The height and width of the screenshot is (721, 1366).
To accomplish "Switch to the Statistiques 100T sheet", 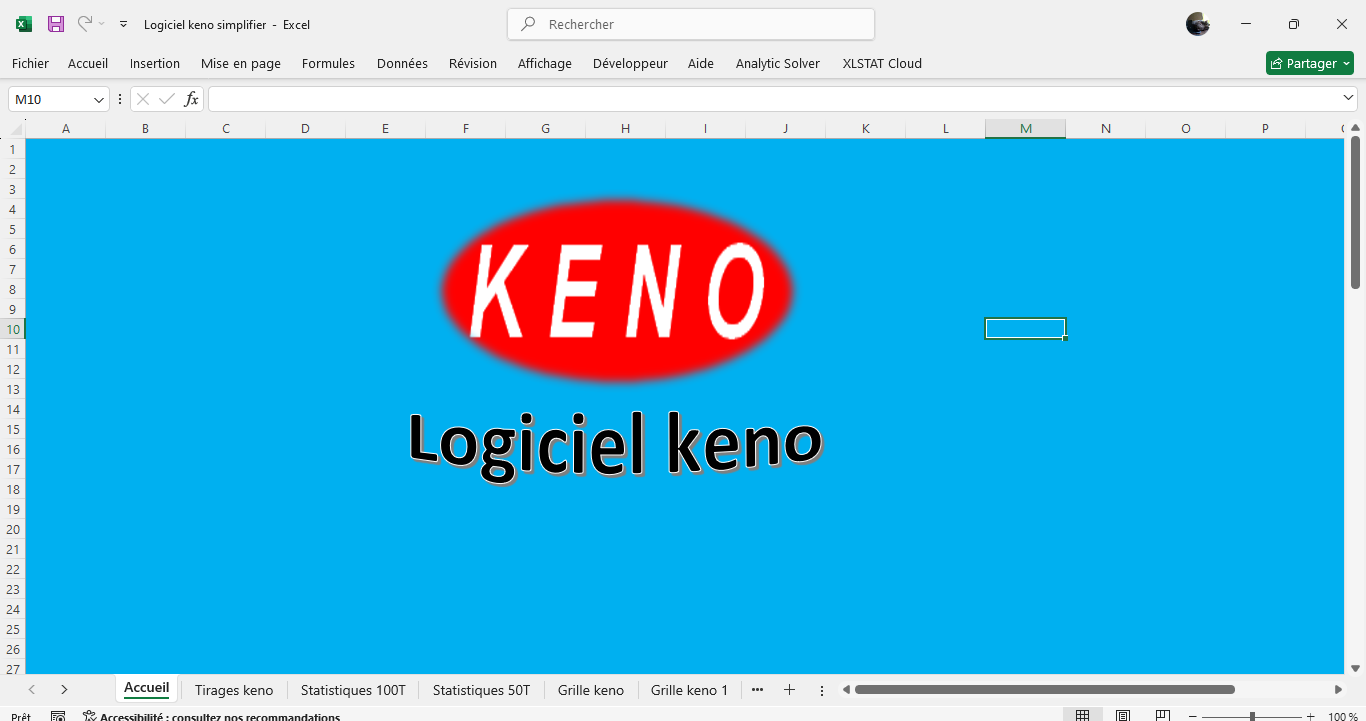I will coord(353,690).
